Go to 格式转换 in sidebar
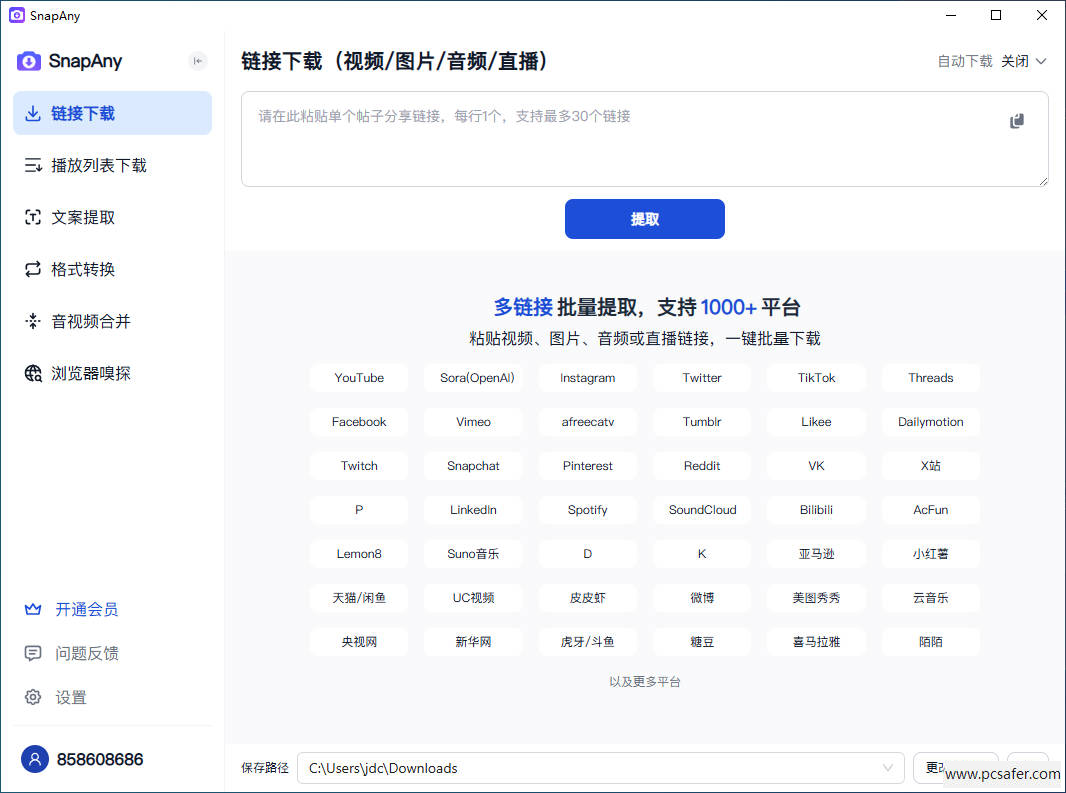The height and width of the screenshot is (793, 1066). pos(83,269)
